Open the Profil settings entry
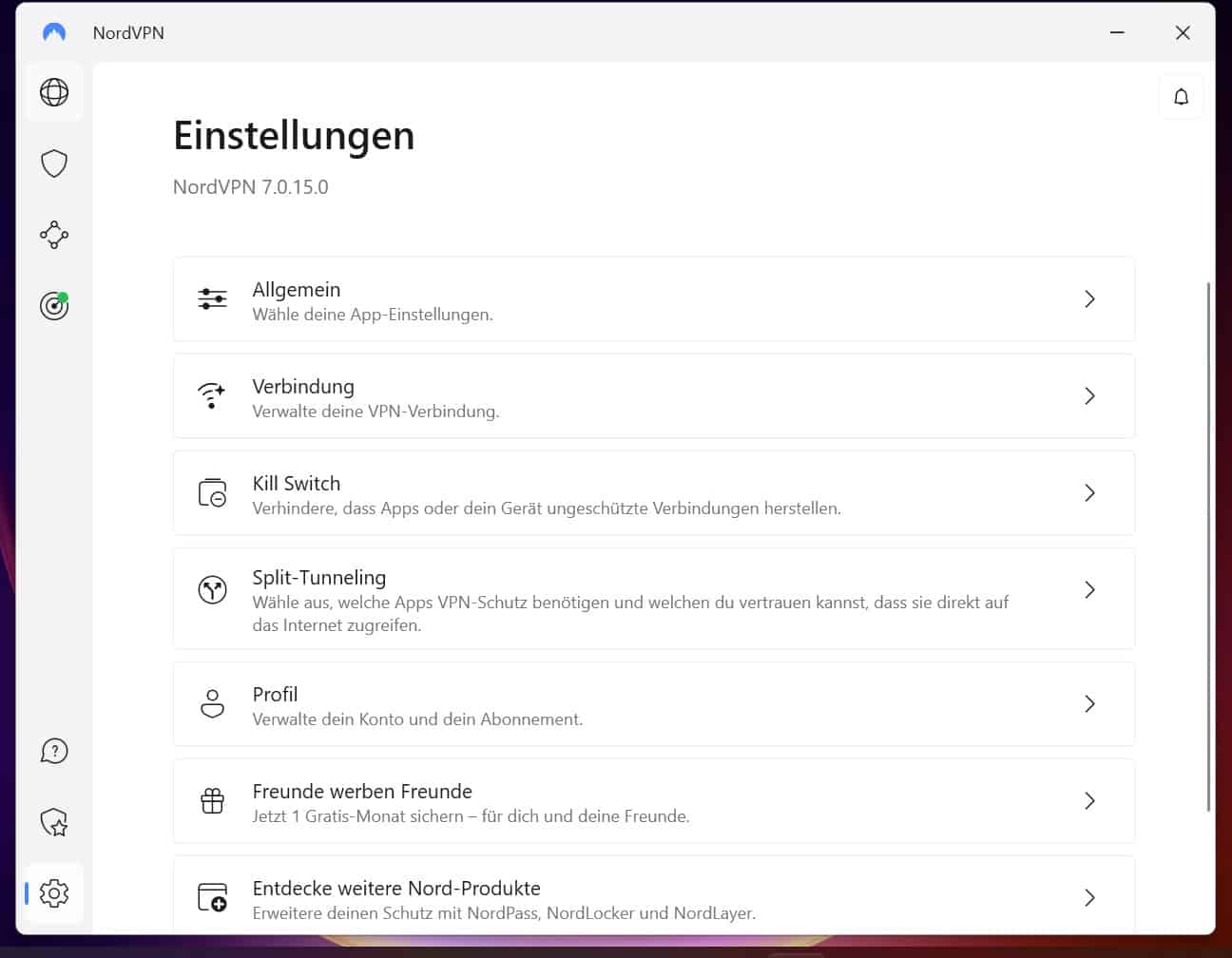Viewport: 1232px width, 958px height. pyautogui.click(x=654, y=704)
